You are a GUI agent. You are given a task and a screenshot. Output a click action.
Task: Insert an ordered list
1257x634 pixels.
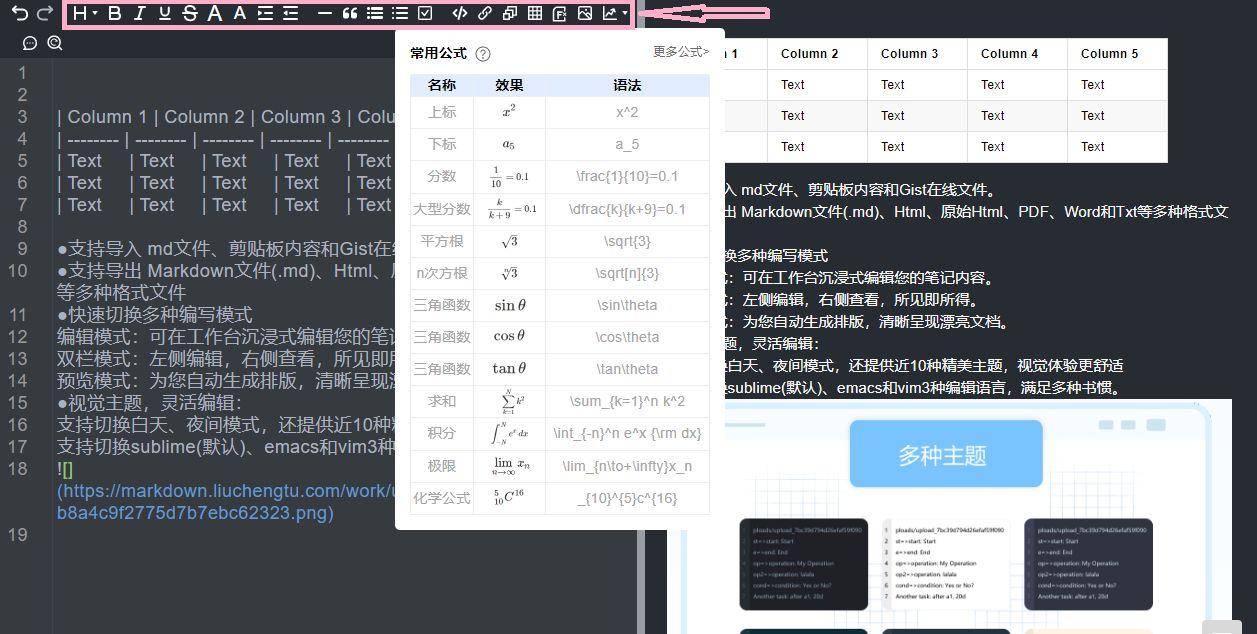398,13
